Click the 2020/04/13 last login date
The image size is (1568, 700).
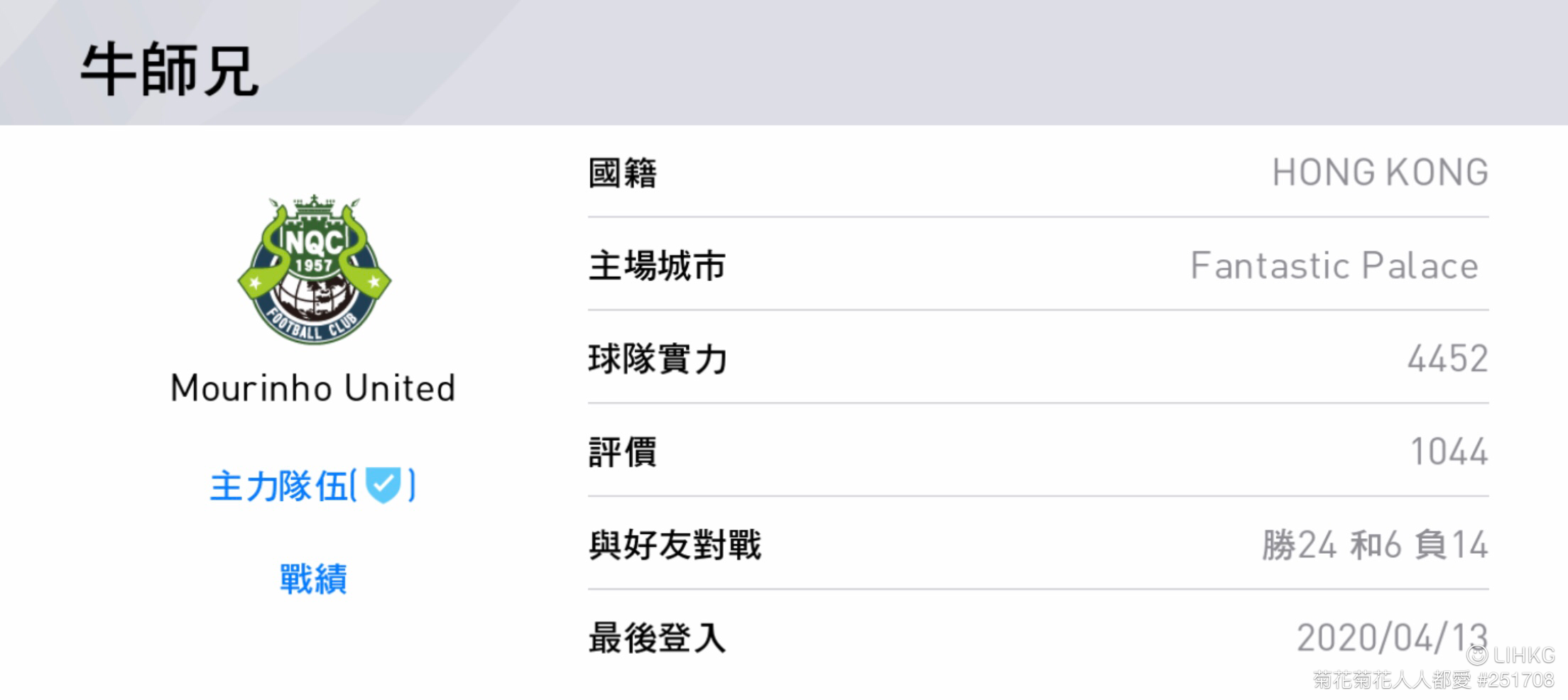pos(1392,638)
